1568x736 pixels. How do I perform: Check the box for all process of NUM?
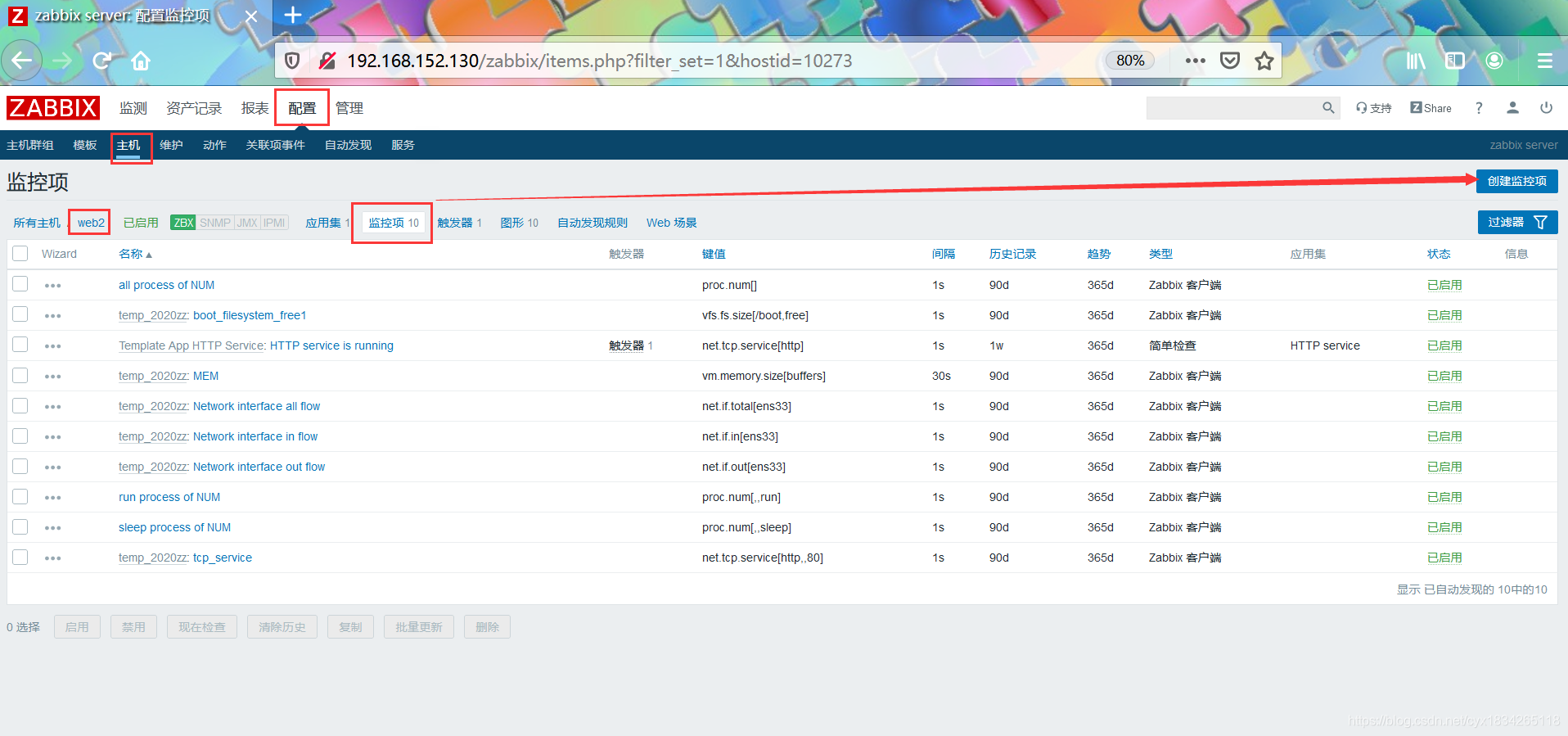click(20, 284)
